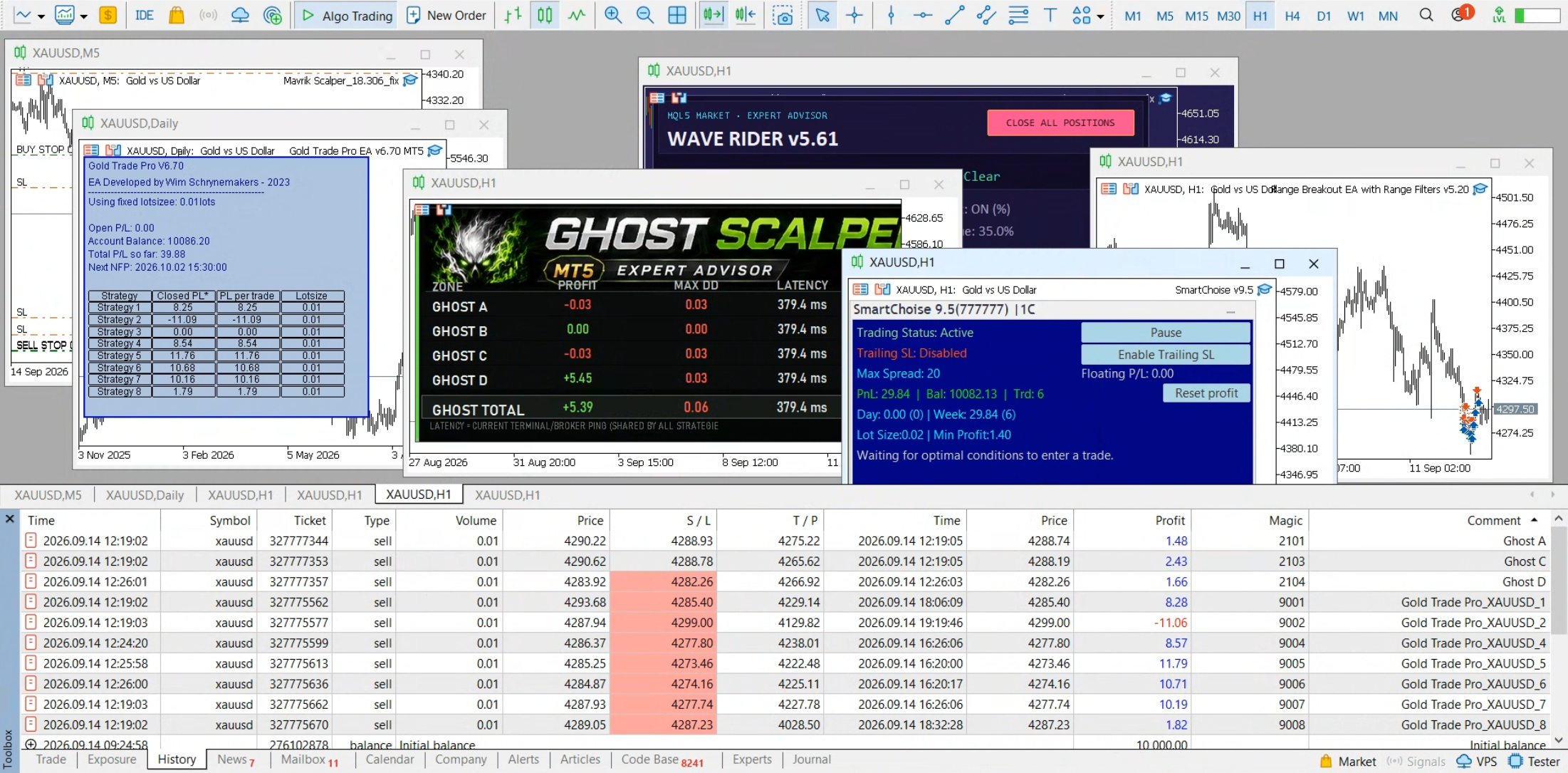
Task: Close the Toolbox panel with X
Action: 9,519
